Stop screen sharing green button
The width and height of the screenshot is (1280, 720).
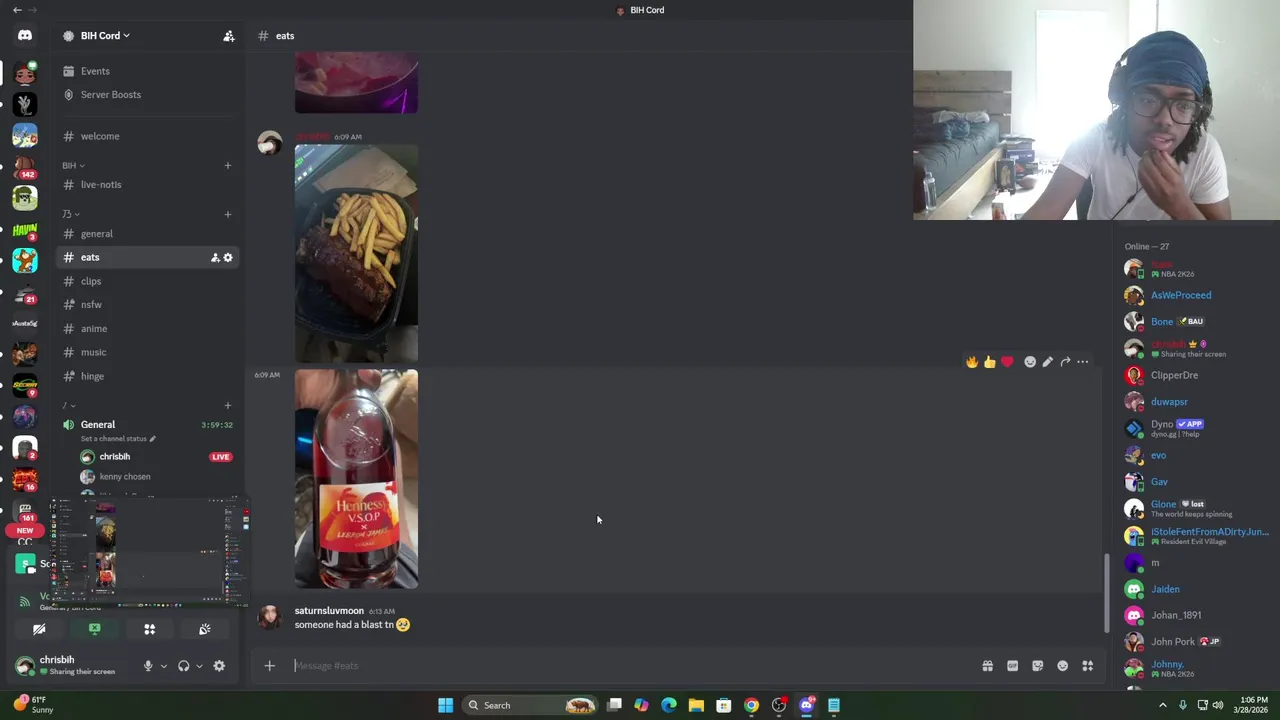click(94, 629)
